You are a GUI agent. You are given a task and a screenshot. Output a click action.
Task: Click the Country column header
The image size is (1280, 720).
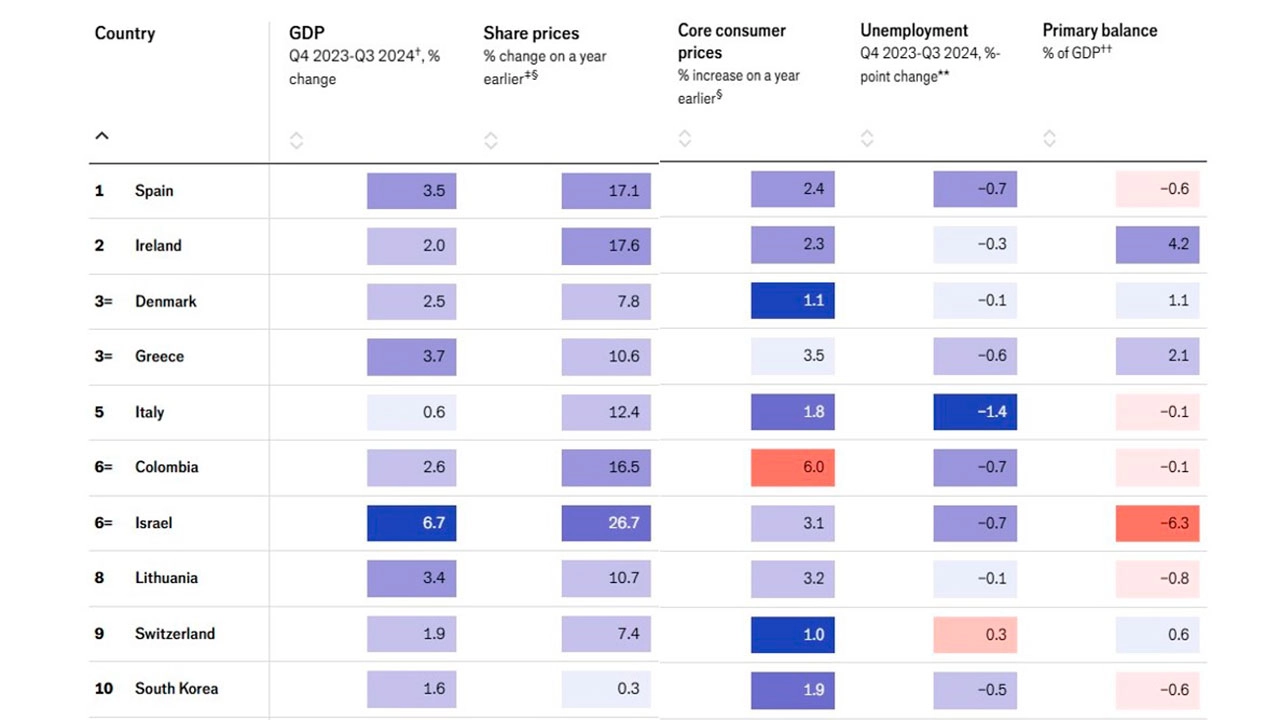click(124, 33)
